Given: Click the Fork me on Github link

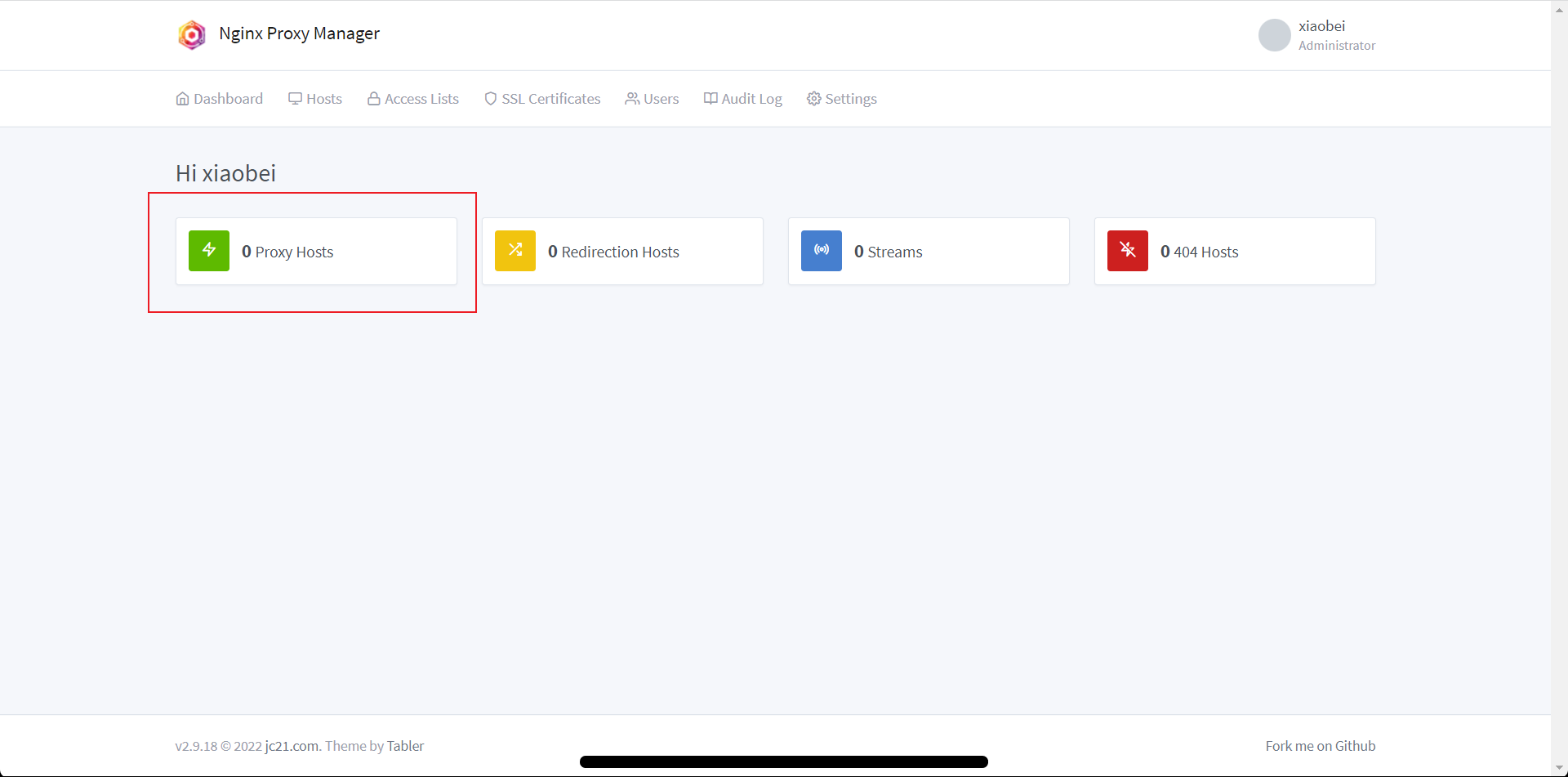Looking at the screenshot, I should pos(1321,746).
